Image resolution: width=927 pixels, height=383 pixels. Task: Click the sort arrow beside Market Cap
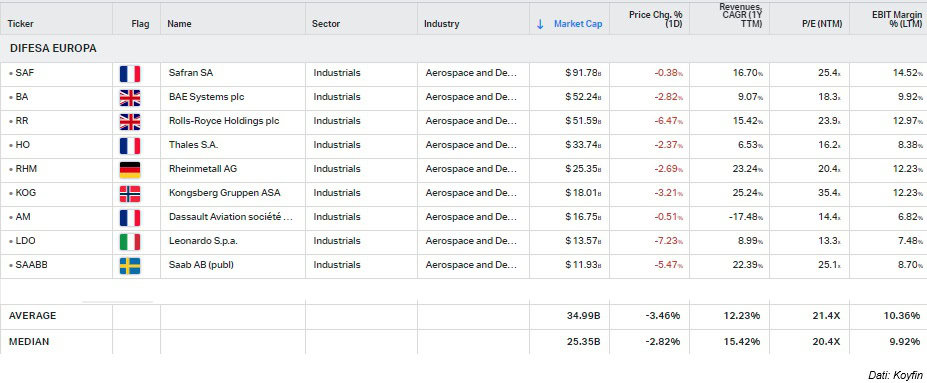540,24
